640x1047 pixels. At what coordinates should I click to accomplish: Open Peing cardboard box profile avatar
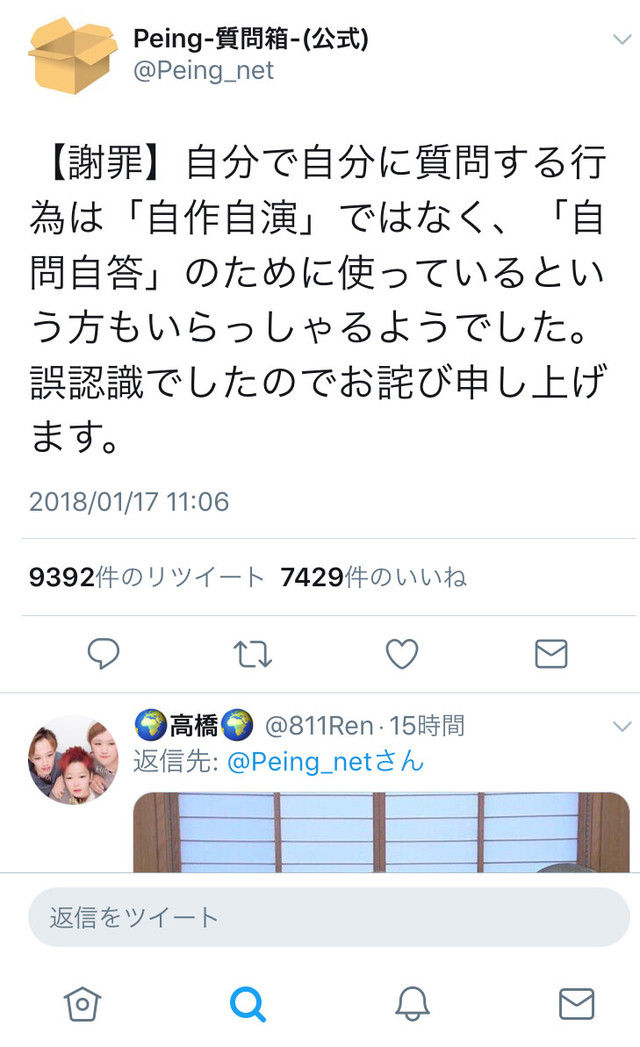click(72, 55)
